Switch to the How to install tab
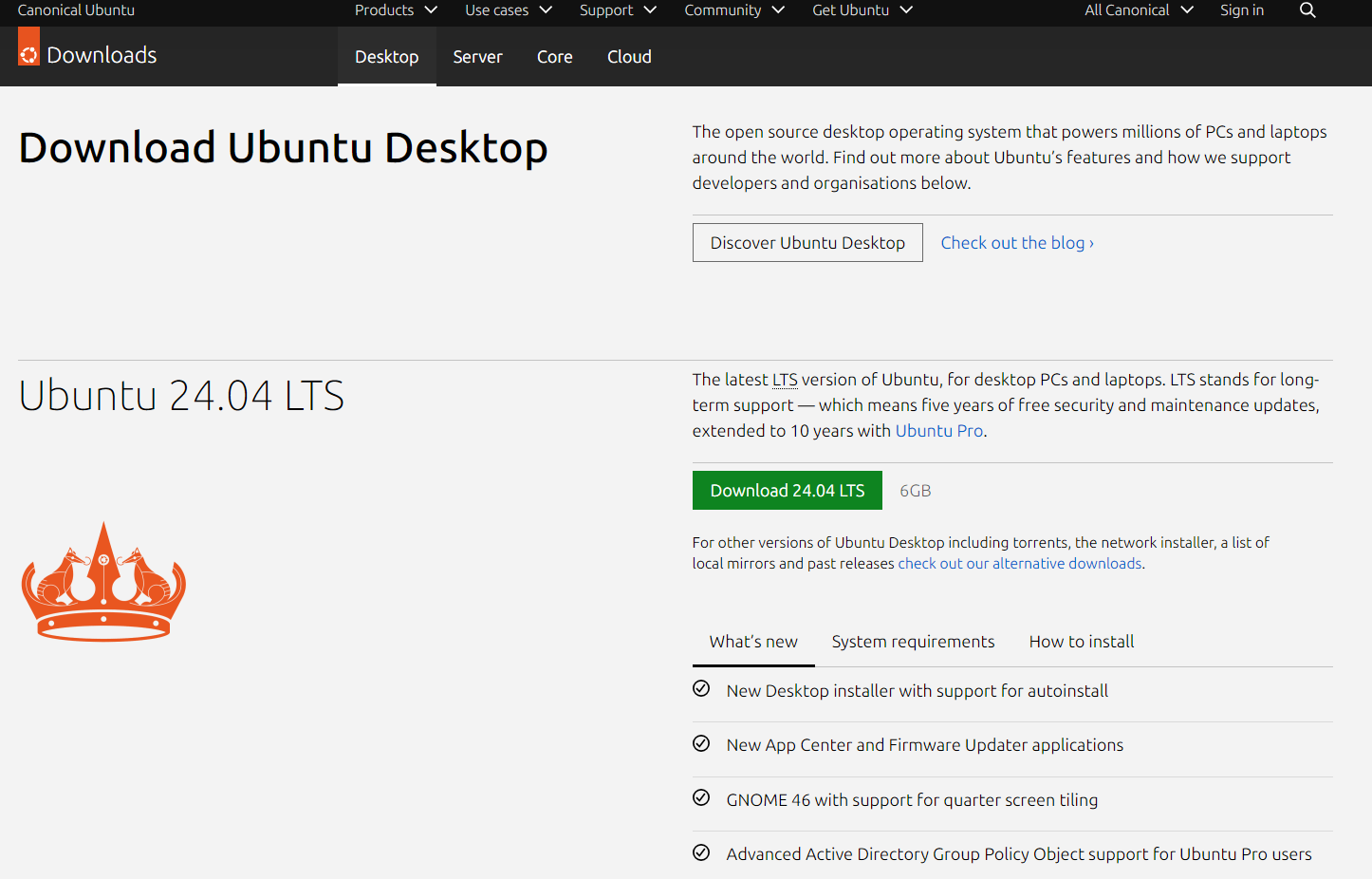 (1081, 642)
